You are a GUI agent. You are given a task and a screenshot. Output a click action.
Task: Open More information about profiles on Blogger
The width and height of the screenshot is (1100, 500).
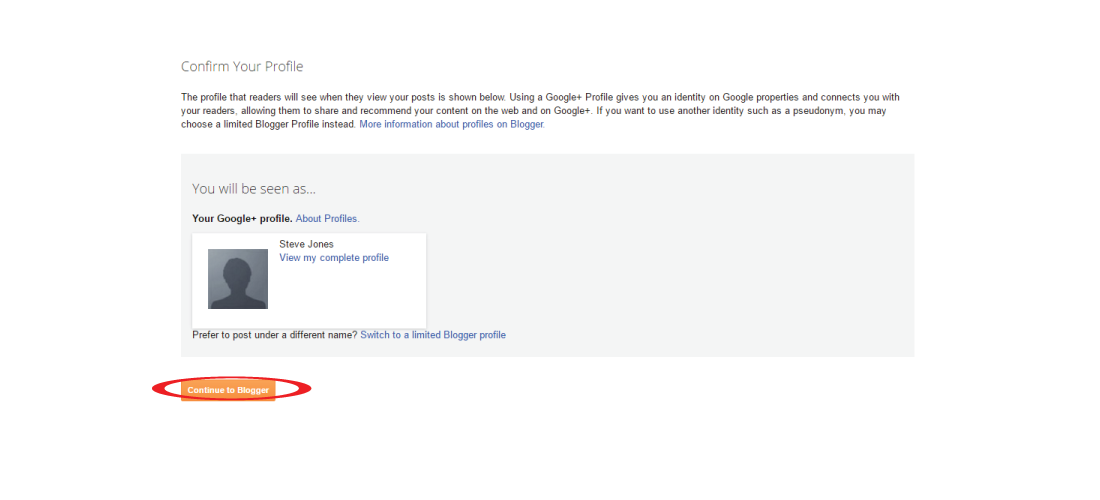[452, 124]
